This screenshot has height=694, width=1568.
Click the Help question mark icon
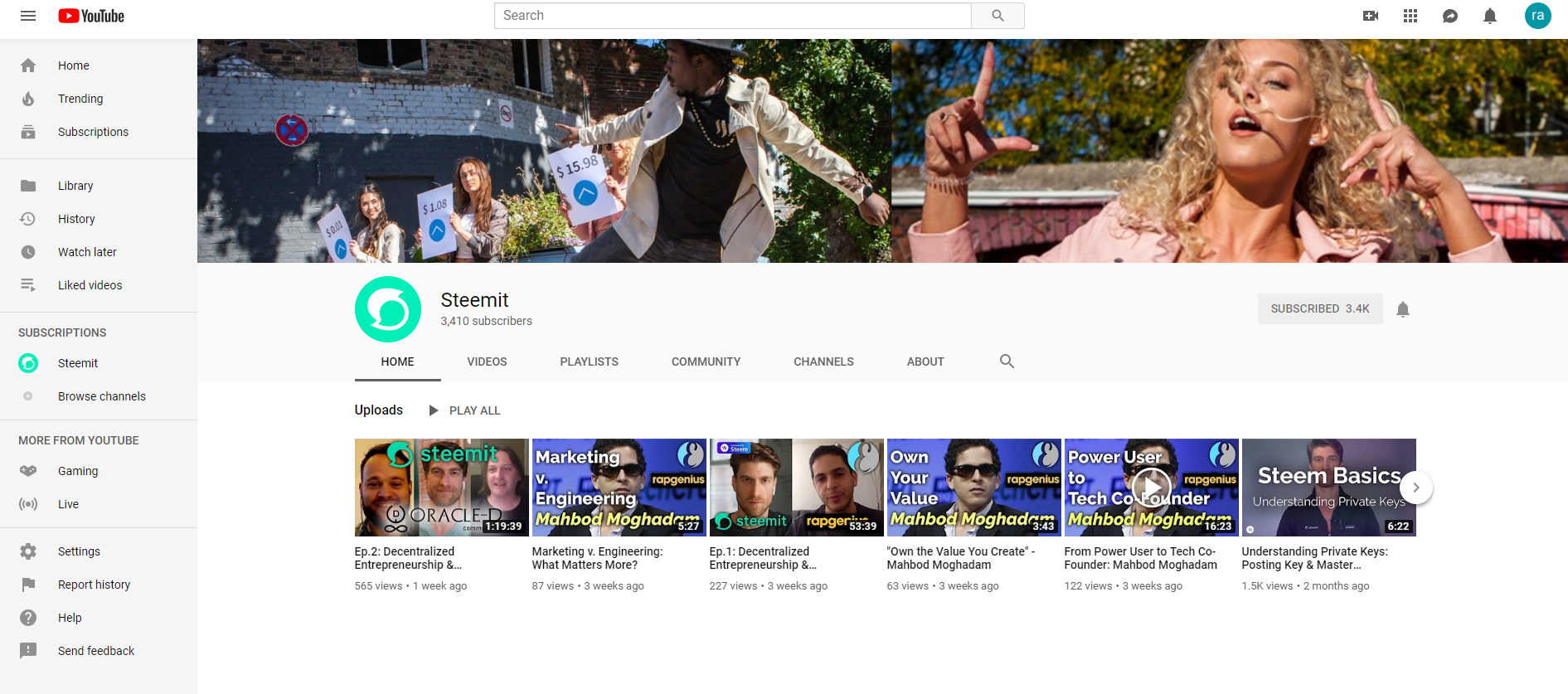pos(28,618)
